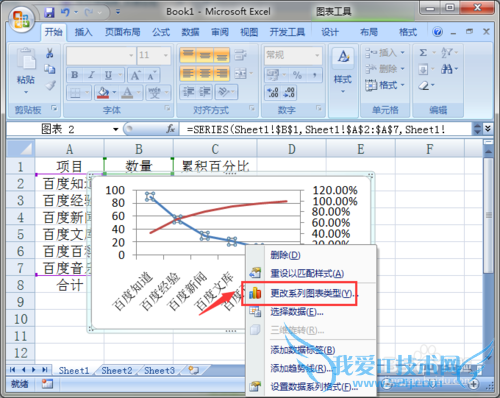Expand the formula bar

488,128
